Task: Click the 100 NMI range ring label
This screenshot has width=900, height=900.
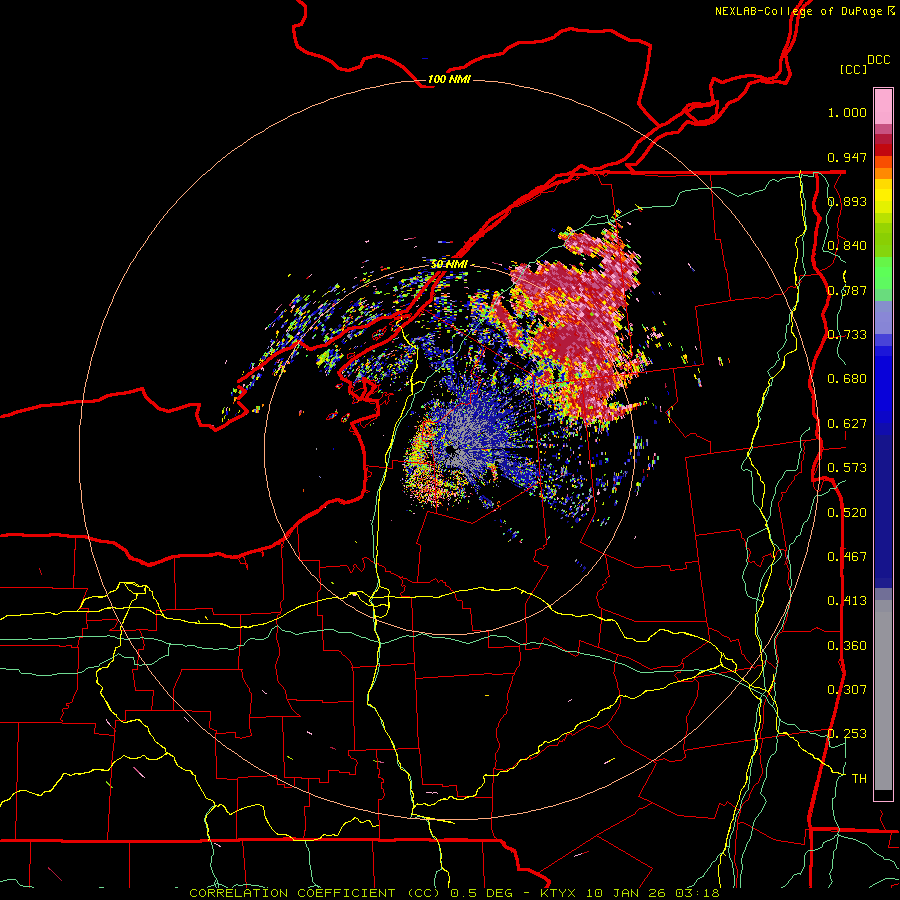Action: (449, 79)
